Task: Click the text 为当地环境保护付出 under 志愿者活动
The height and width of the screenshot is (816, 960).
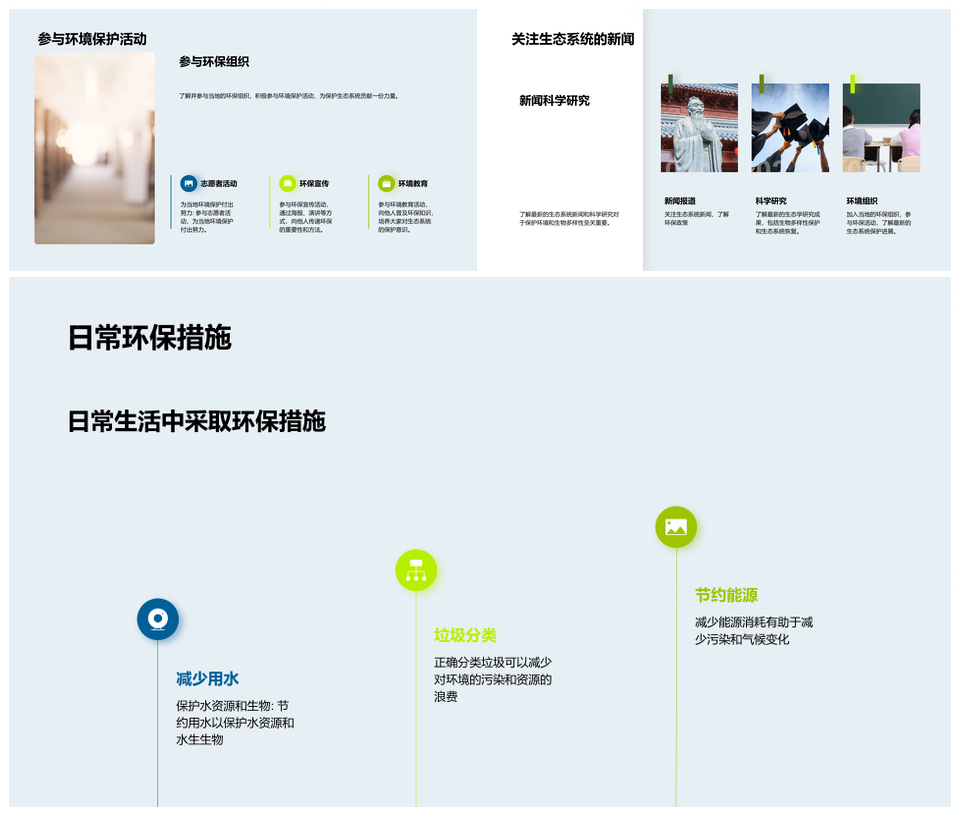Action: point(207,217)
